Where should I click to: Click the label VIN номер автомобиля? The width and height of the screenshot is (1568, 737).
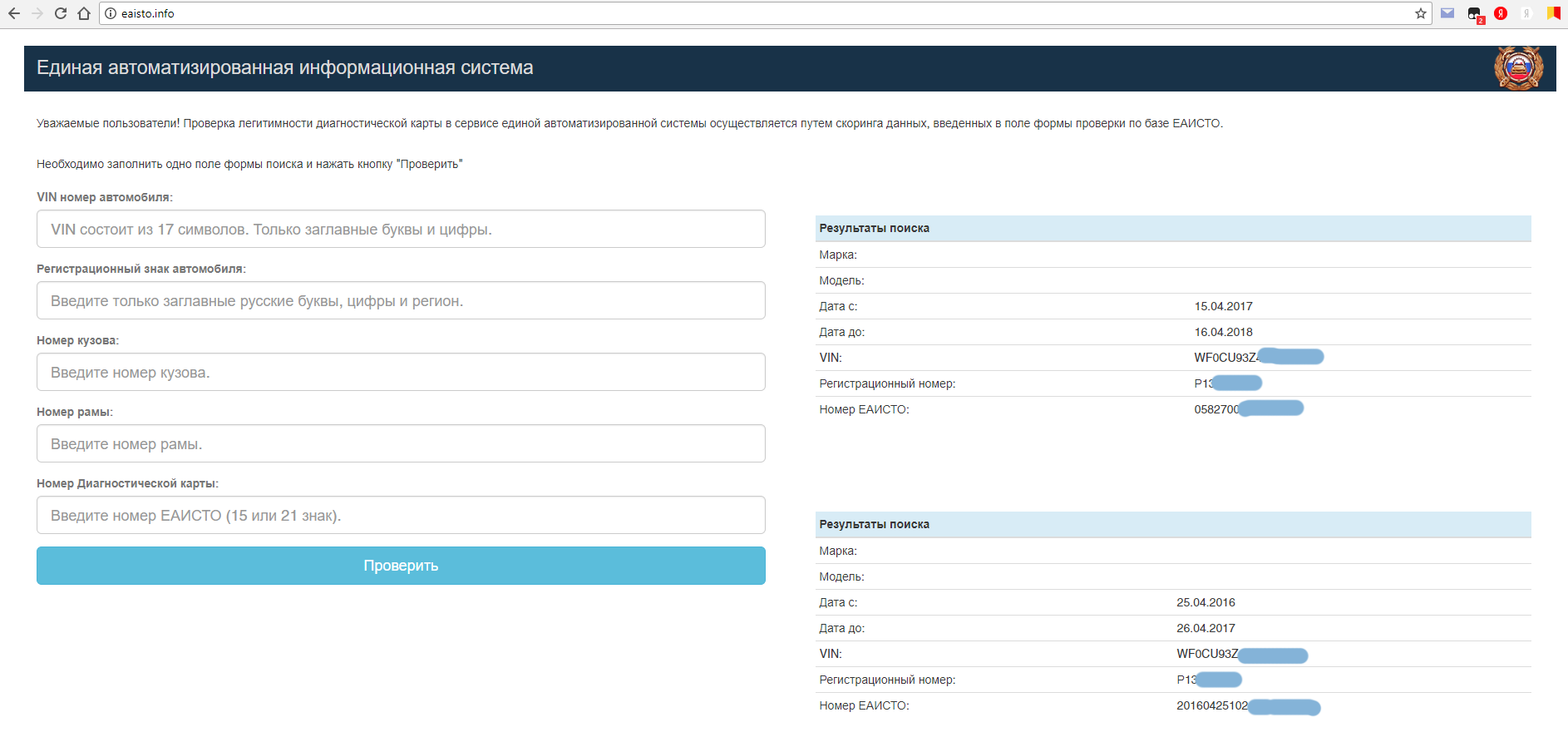[105, 197]
